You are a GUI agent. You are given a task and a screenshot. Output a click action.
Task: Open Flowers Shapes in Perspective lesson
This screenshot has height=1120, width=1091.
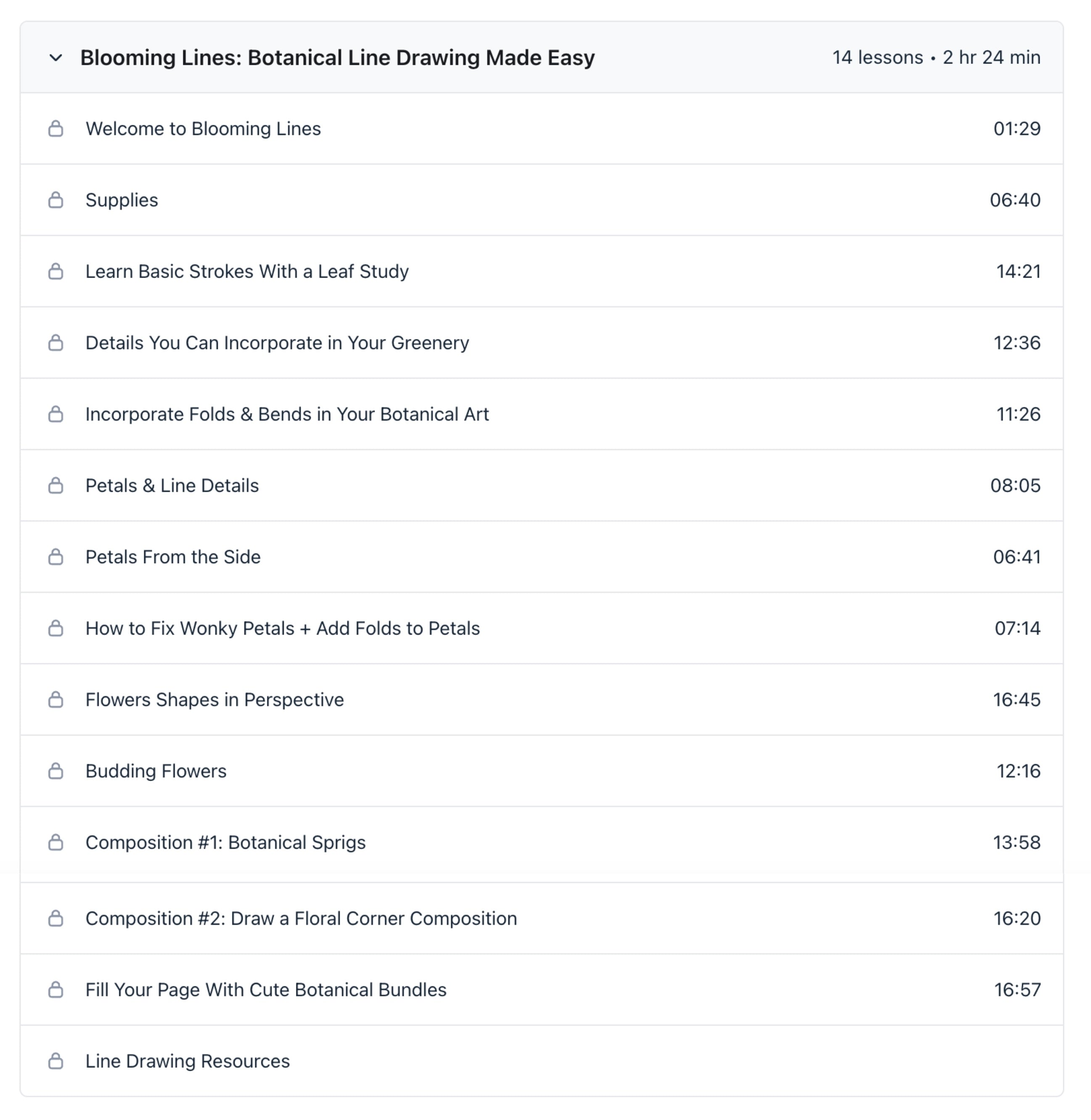pyautogui.click(x=215, y=700)
